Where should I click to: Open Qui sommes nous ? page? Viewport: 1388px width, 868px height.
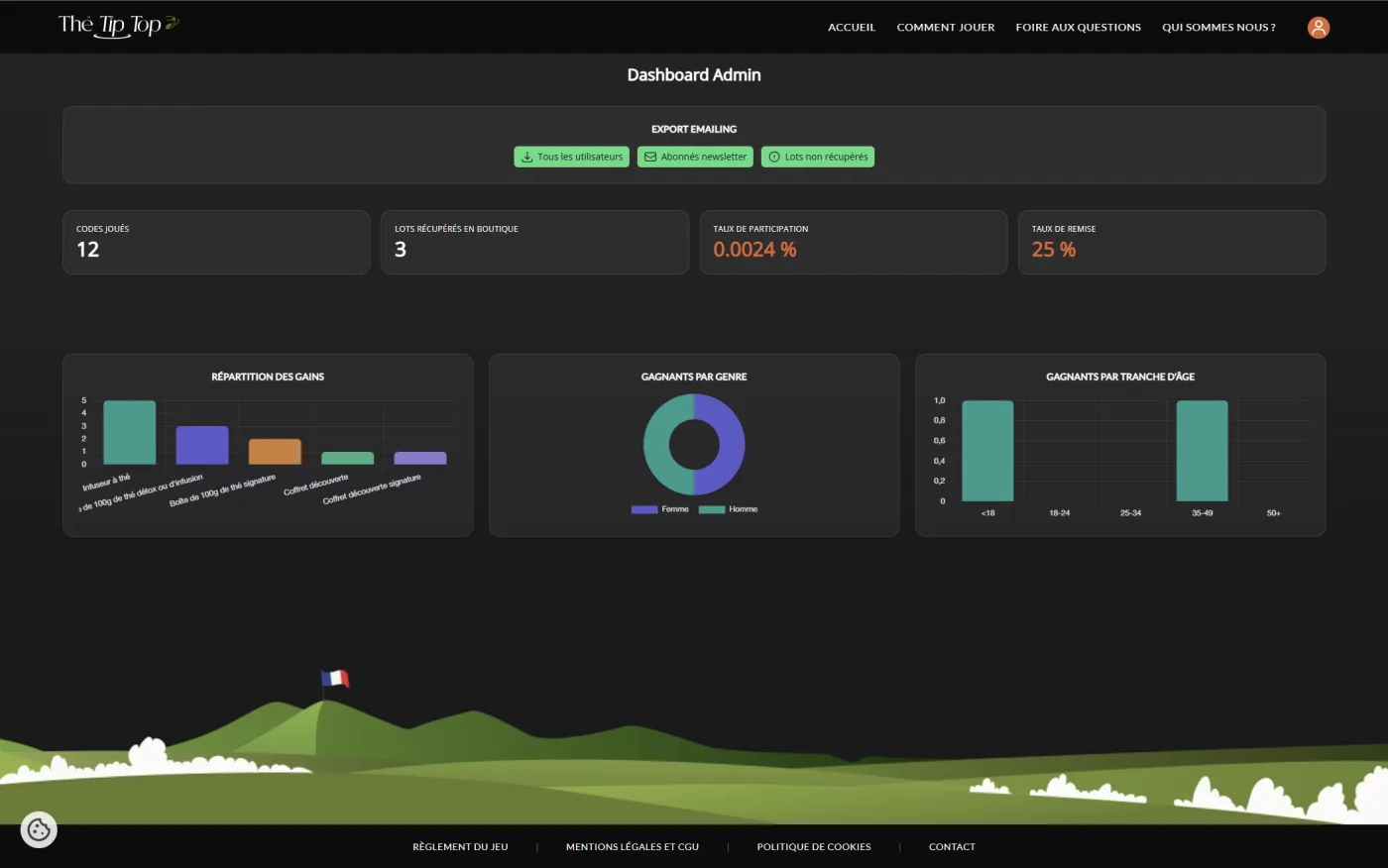1218,28
